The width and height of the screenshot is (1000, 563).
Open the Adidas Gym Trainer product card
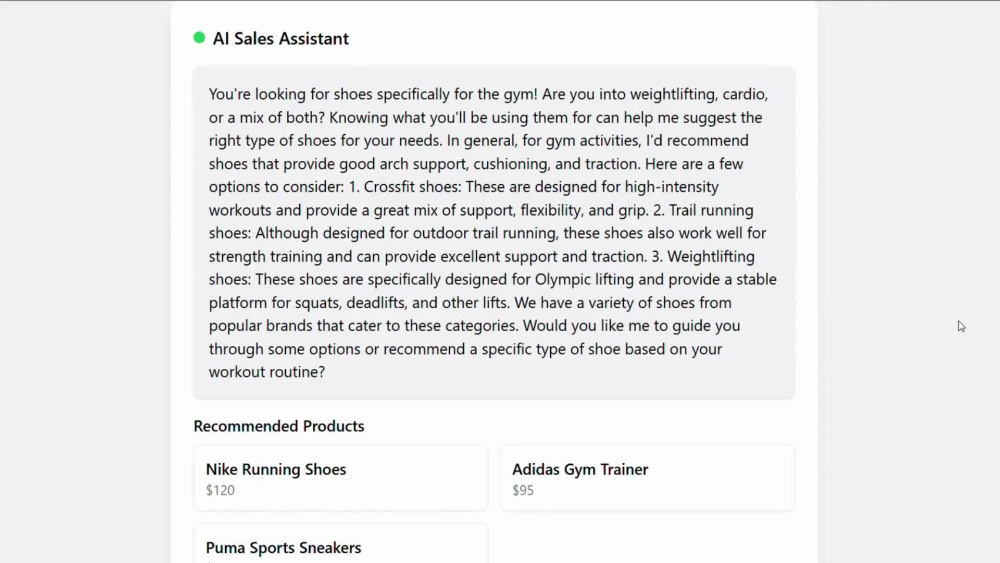tap(647, 478)
